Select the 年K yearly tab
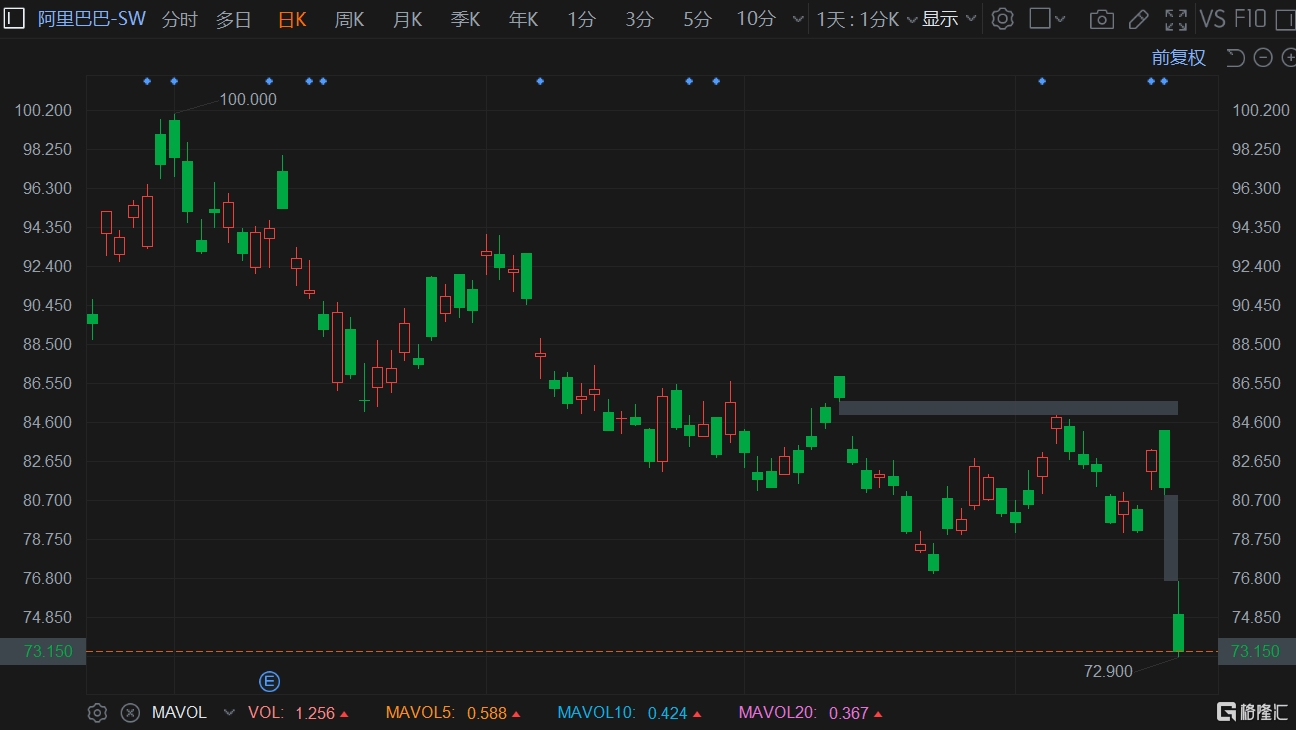This screenshot has height=730, width=1296. tap(523, 19)
